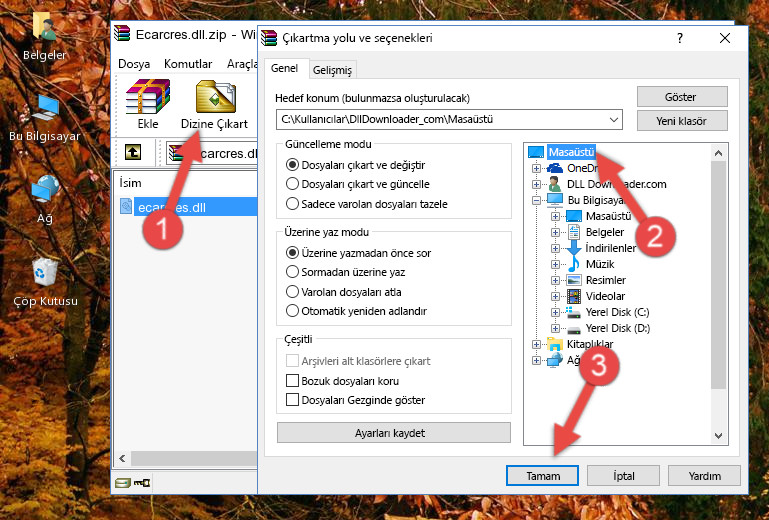
Task: Select Sadece varolan dosyaları tazele option
Action: tap(366, 204)
